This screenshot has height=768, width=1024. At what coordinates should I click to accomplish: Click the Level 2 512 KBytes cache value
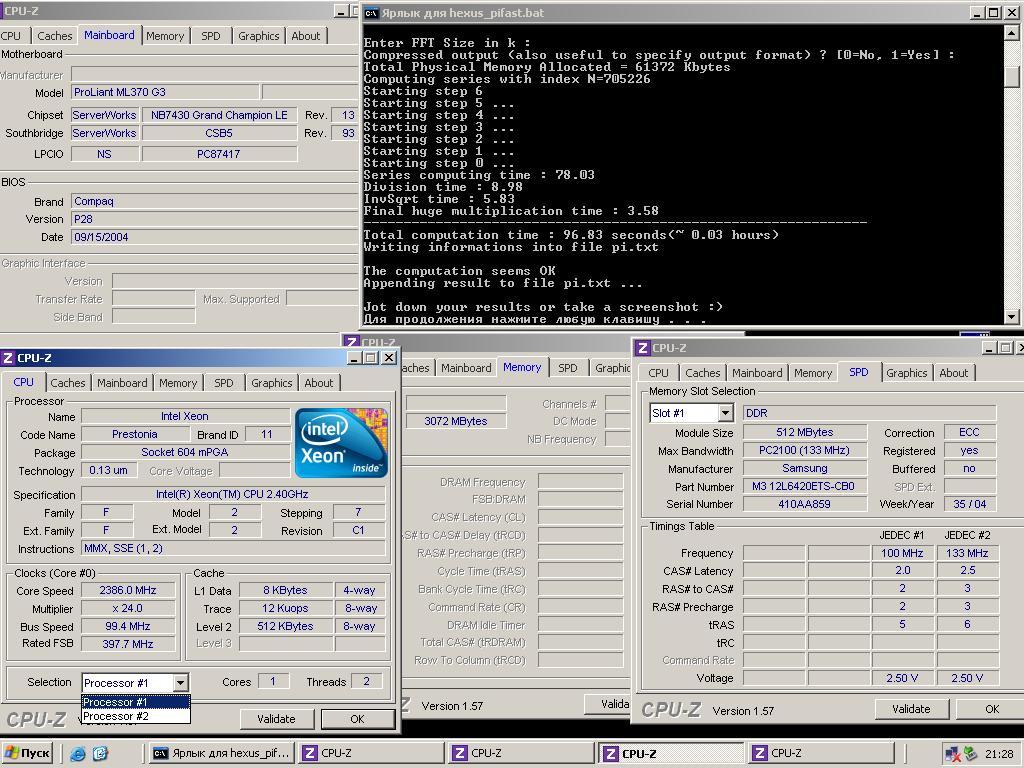pos(285,626)
